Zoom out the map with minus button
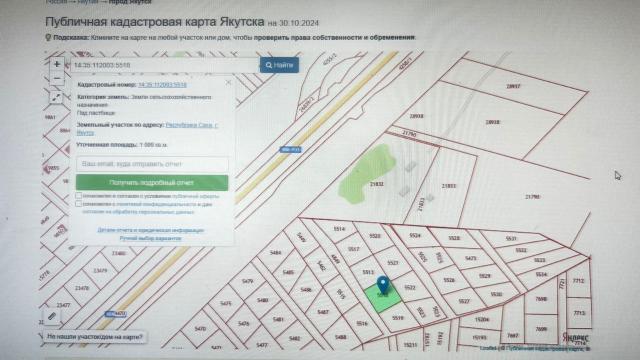The height and width of the screenshot is (360, 640). (x=57, y=78)
